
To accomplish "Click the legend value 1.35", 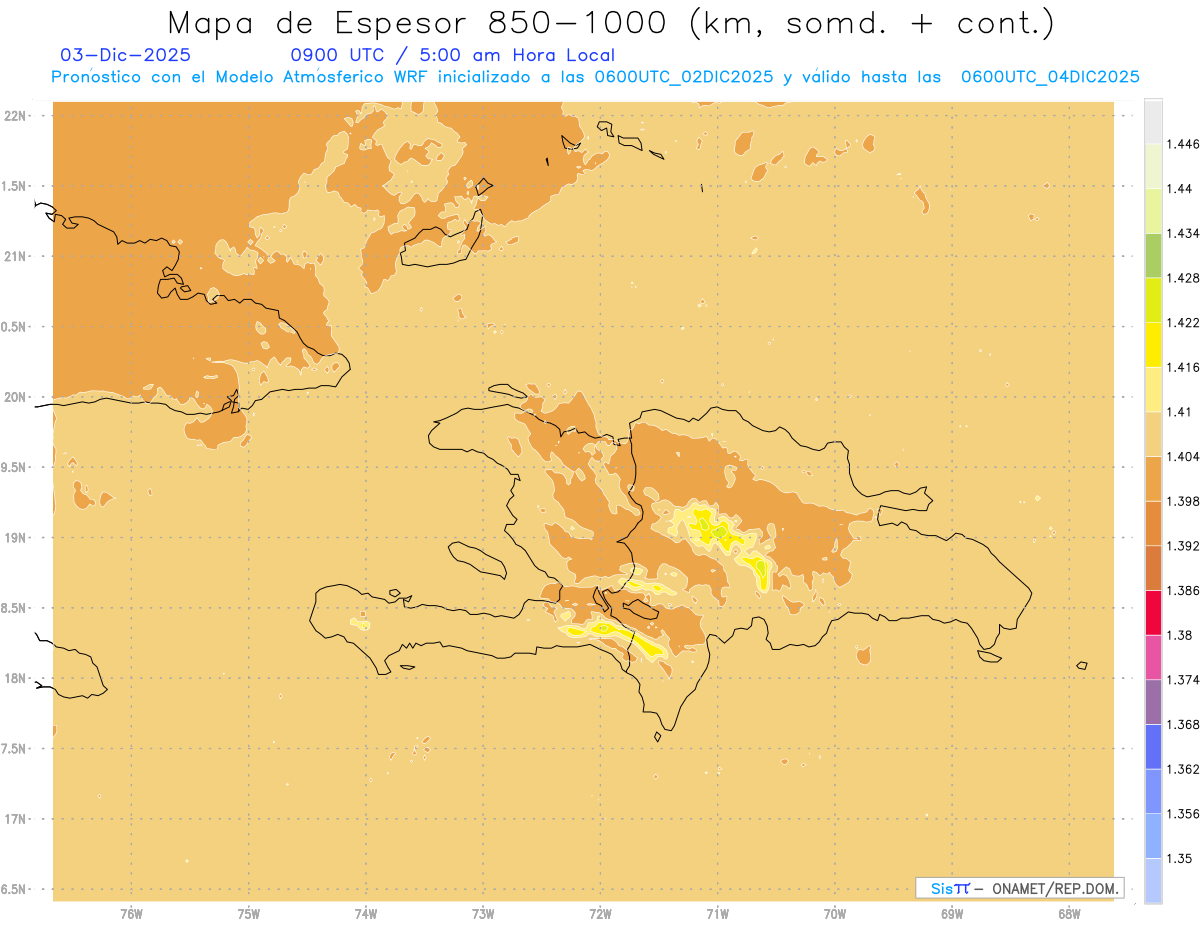I will click(1179, 858).
